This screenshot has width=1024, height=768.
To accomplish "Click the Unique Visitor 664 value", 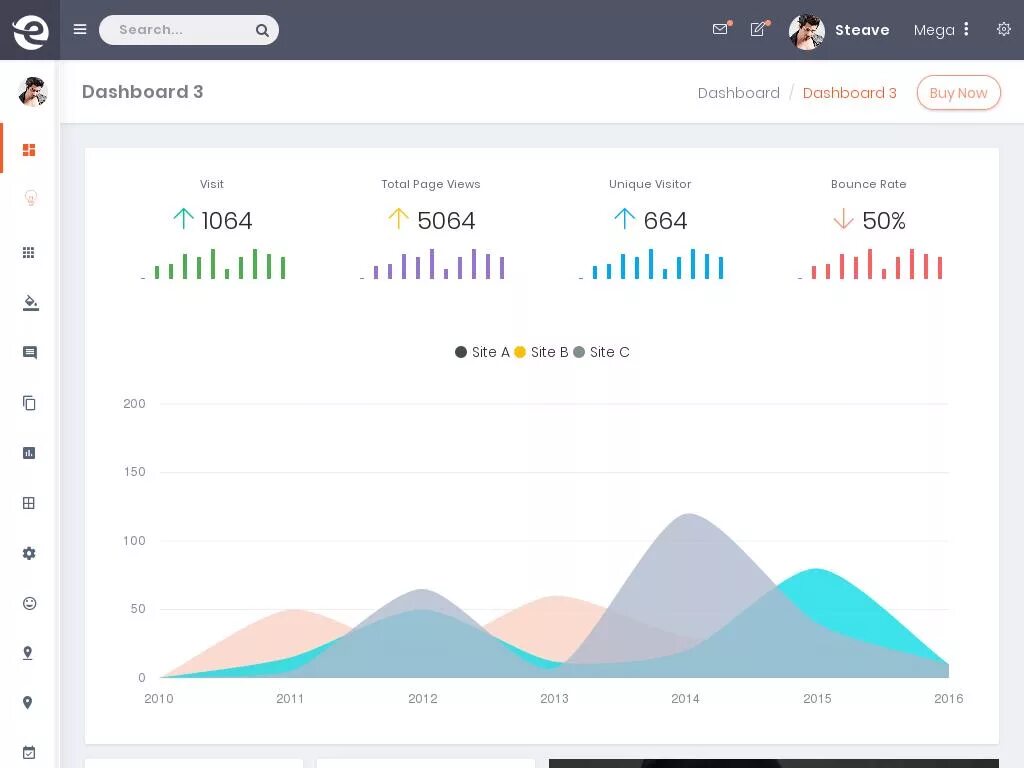I will tap(665, 221).
